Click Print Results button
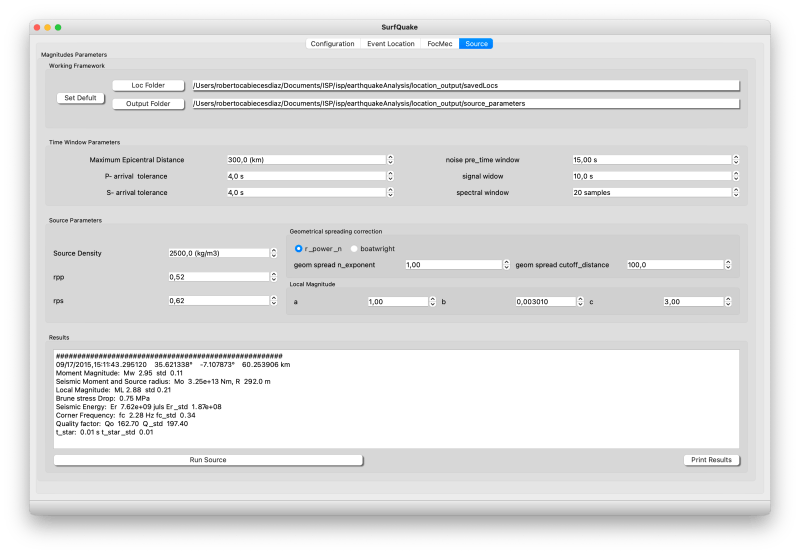This screenshot has width=800, height=554. coord(711,460)
